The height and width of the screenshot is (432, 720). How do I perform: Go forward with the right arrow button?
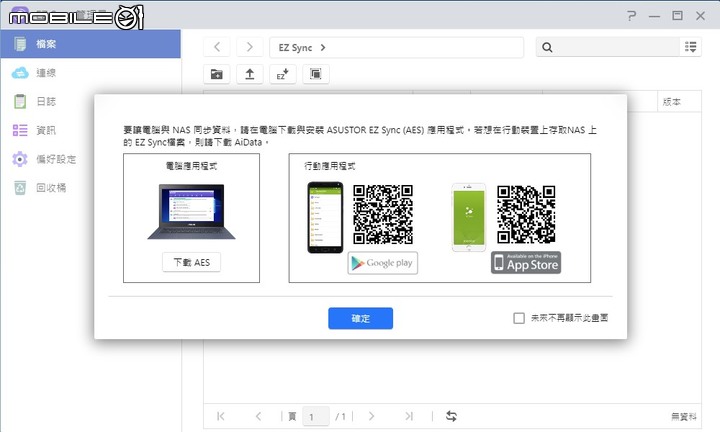(x=249, y=47)
